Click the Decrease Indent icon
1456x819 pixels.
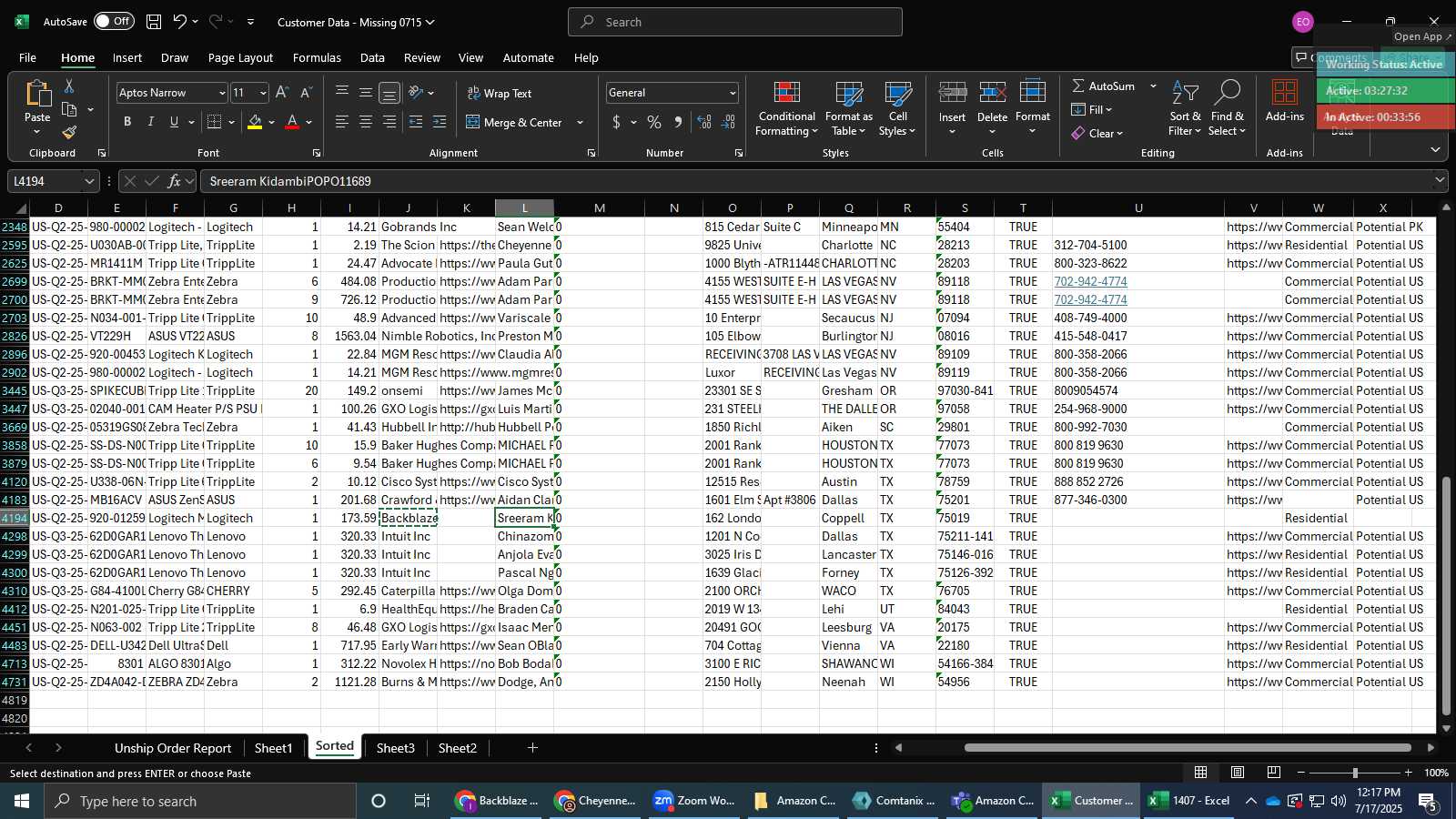[x=416, y=122]
